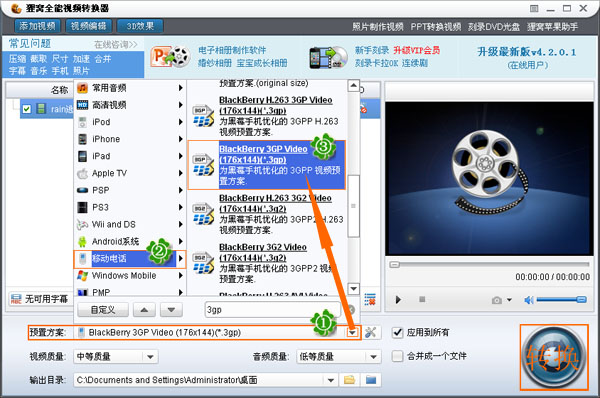This screenshot has width=600, height=398.
Task: Click preset list scrollbar up arrow
Action: point(354,85)
